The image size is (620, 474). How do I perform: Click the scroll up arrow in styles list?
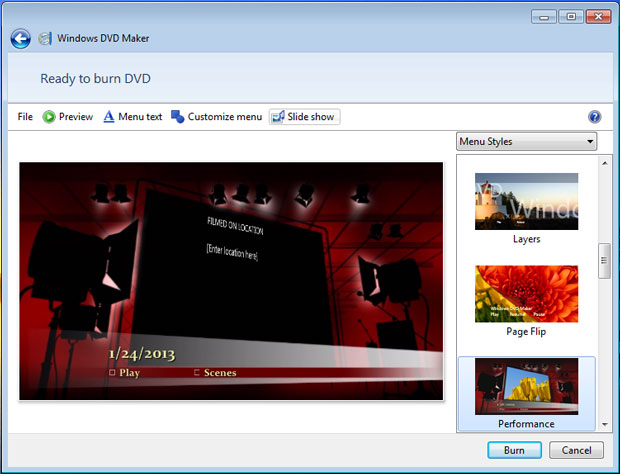point(605,163)
